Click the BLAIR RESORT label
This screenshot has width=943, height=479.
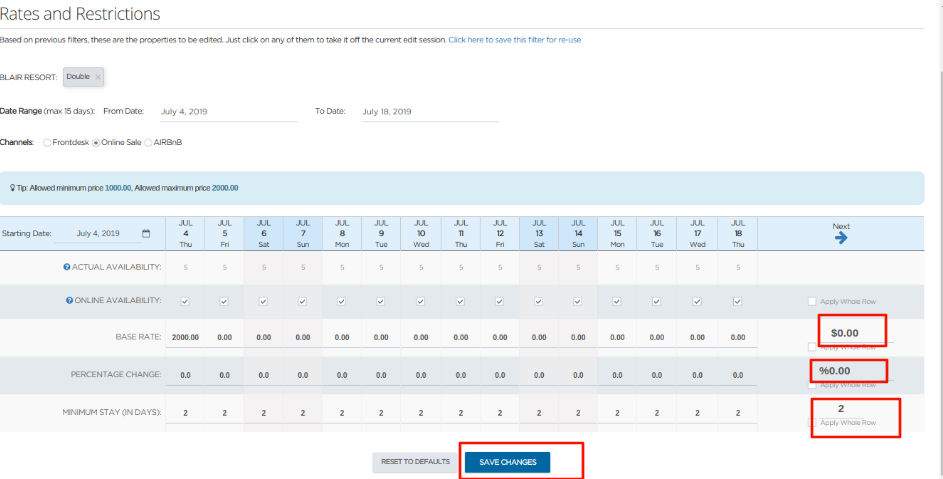(28, 78)
